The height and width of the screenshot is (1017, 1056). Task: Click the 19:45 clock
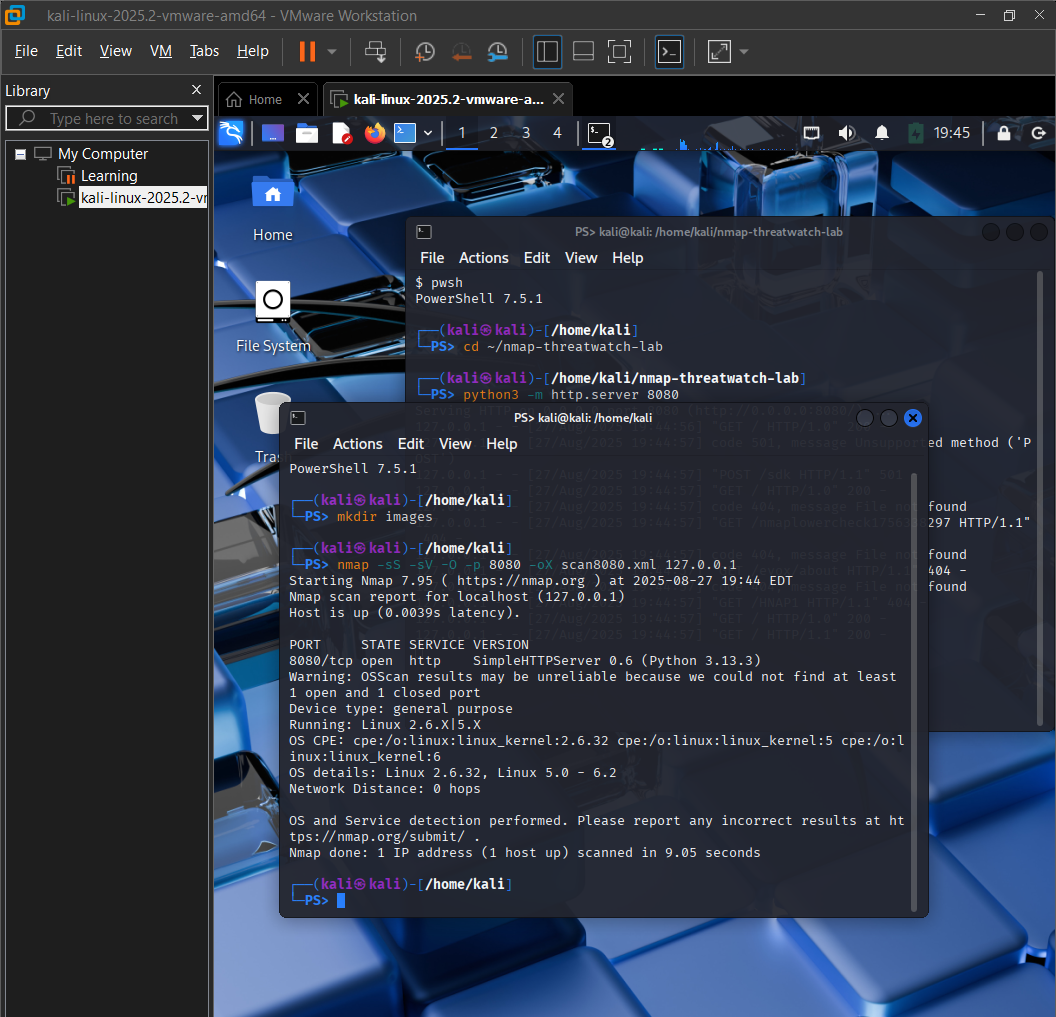952,133
